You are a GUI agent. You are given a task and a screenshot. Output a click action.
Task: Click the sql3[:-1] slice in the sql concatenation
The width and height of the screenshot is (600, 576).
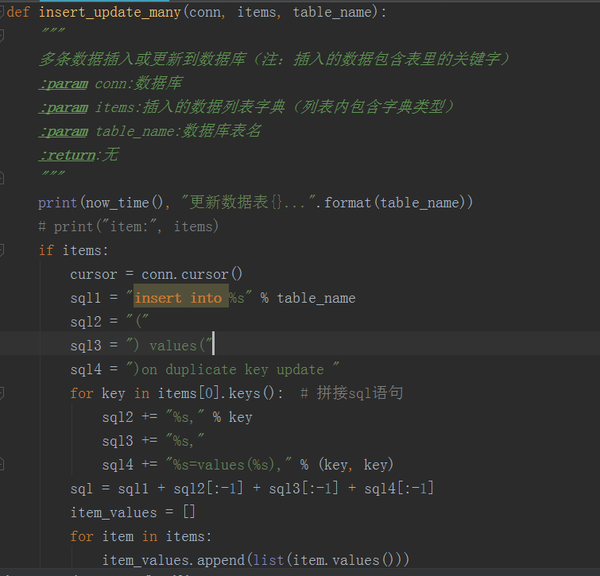303,488
